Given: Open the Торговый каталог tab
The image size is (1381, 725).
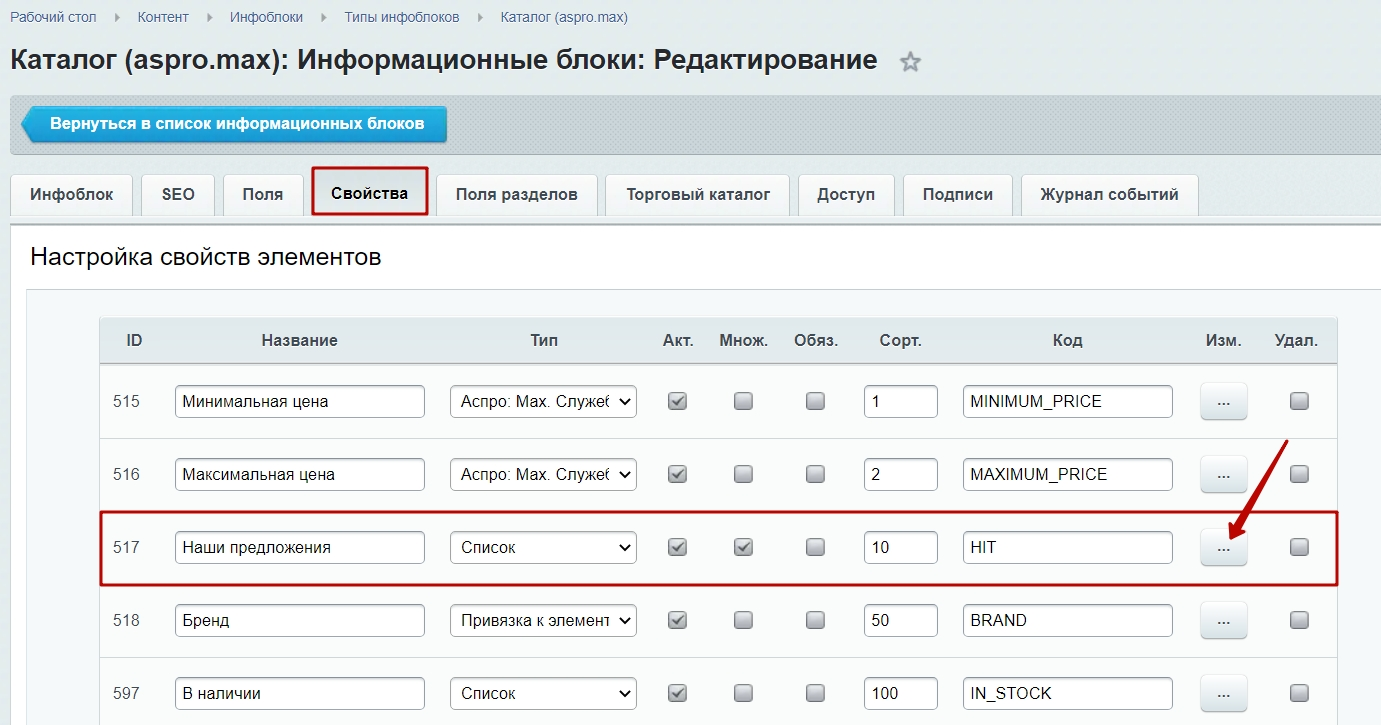Looking at the screenshot, I should click(698, 195).
